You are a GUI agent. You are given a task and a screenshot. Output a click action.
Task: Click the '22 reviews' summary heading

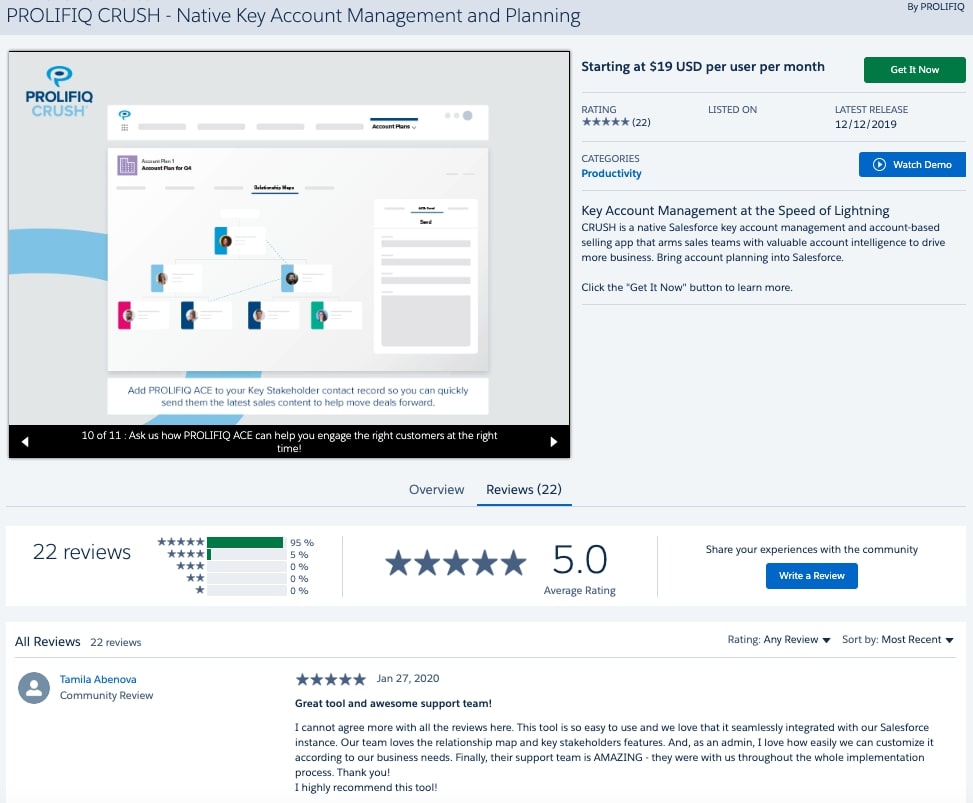[x=81, y=552]
